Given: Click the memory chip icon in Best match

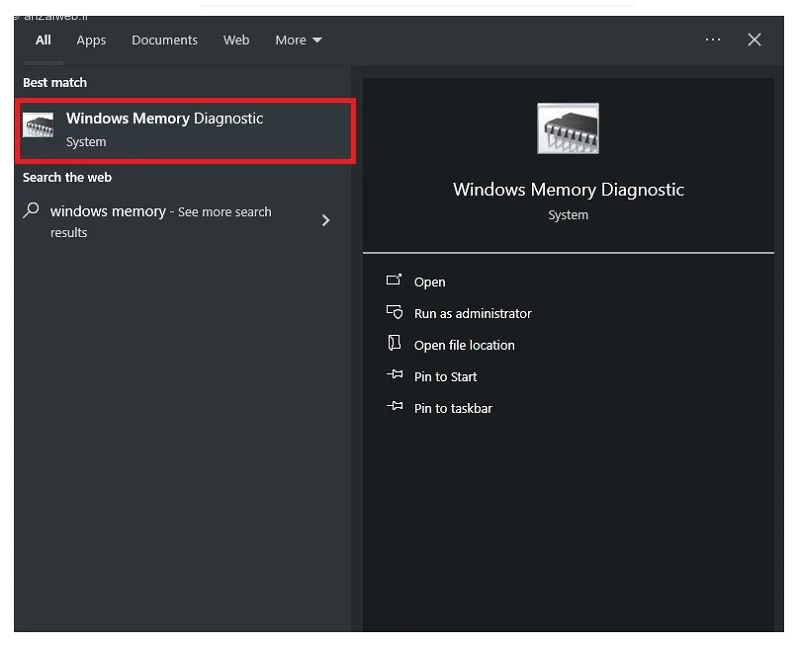Looking at the screenshot, I should pos(37,125).
